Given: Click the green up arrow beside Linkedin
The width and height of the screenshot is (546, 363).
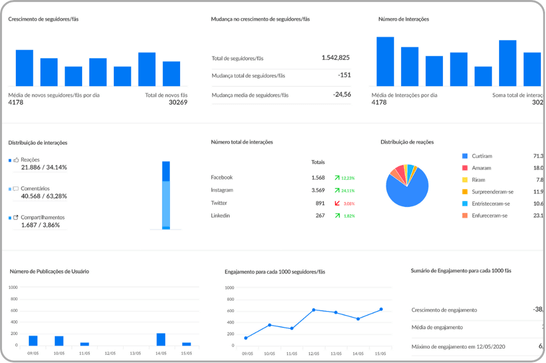Looking at the screenshot, I should [x=337, y=216].
